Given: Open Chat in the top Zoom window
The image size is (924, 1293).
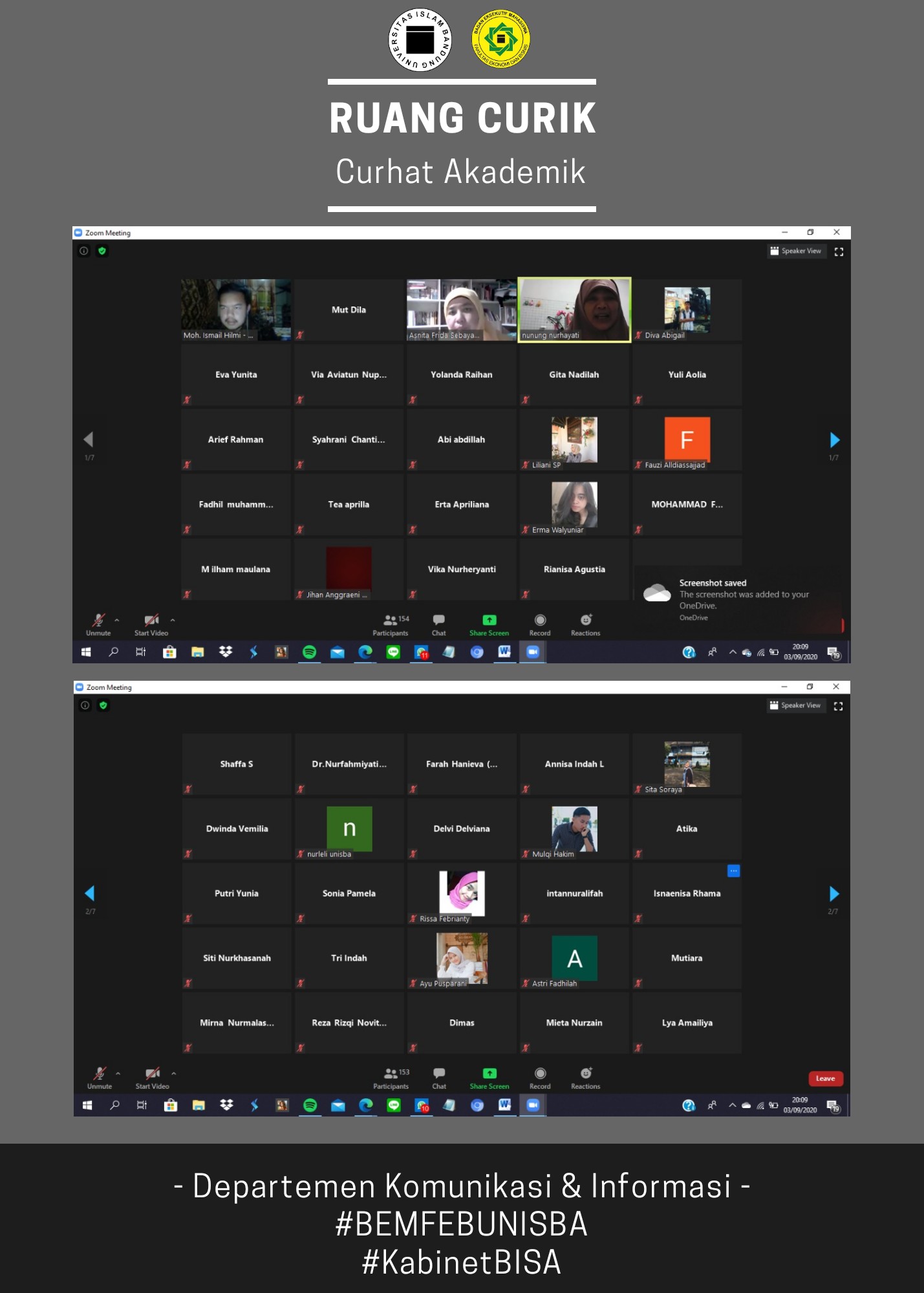Looking at the screenshot, I should click(x=438, y=625).
